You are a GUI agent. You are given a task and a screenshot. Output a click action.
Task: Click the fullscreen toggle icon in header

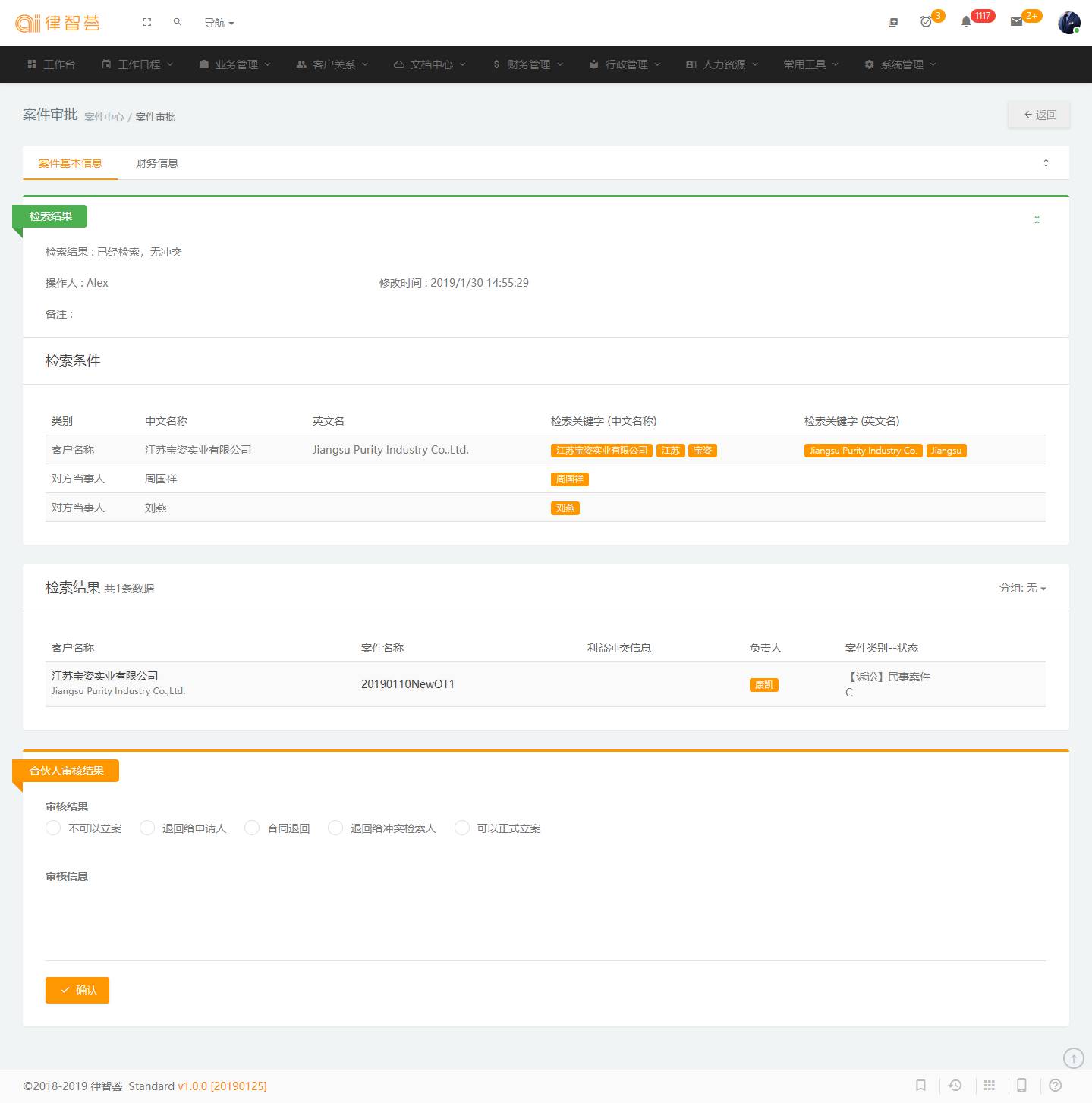[x=146, y=23]
